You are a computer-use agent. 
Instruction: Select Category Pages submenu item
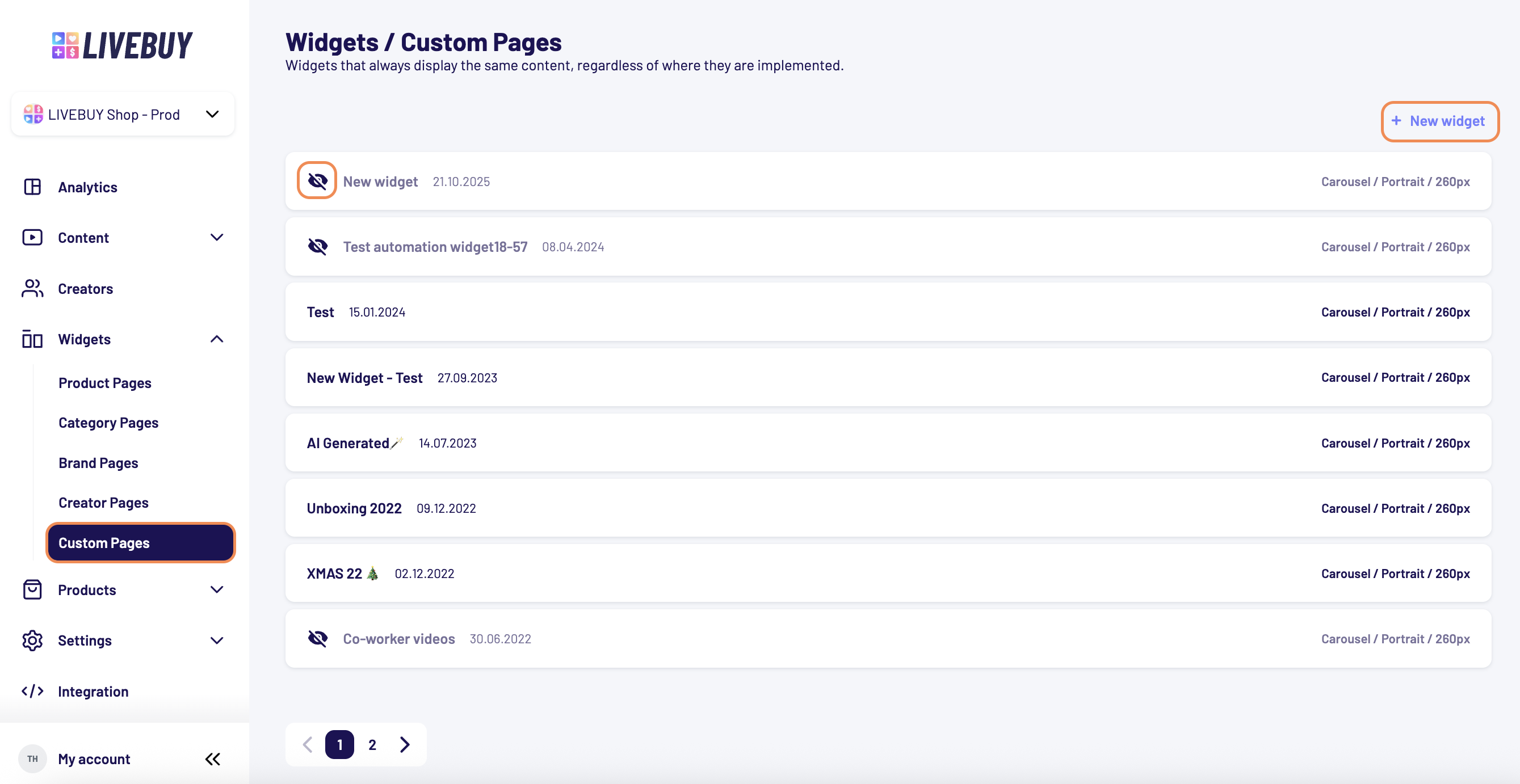click(x=108, y=423)
